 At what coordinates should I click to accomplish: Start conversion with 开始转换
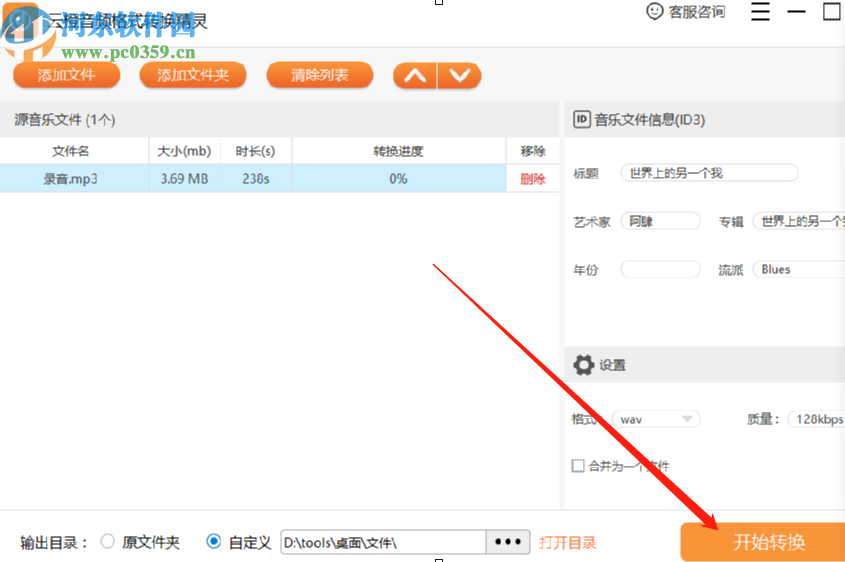(763, 542)
